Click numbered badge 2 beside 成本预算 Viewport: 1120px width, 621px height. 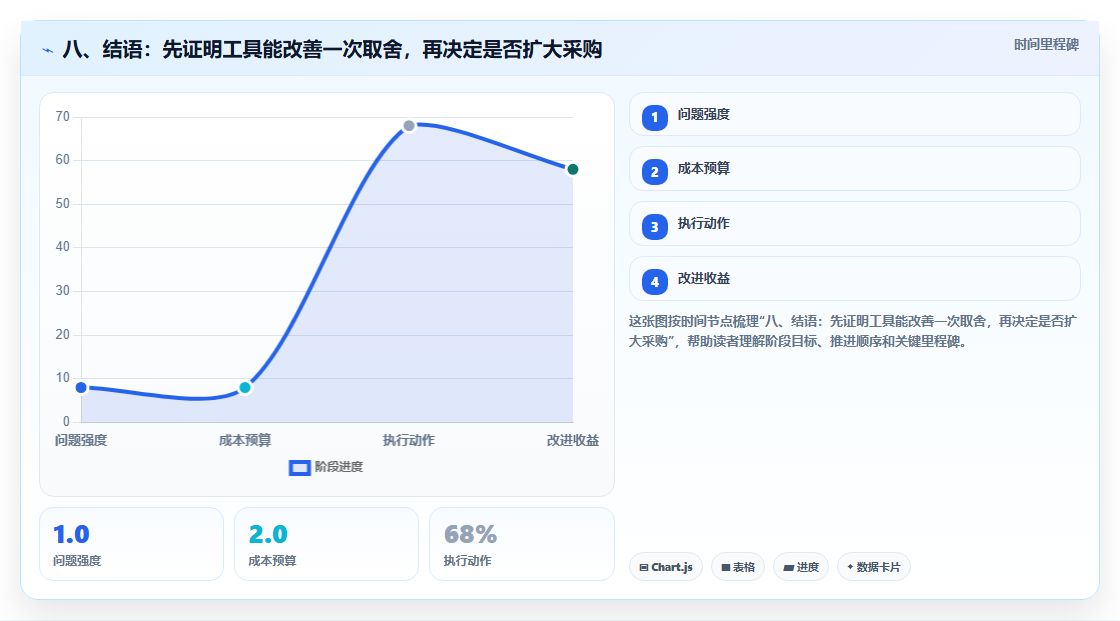654,172
